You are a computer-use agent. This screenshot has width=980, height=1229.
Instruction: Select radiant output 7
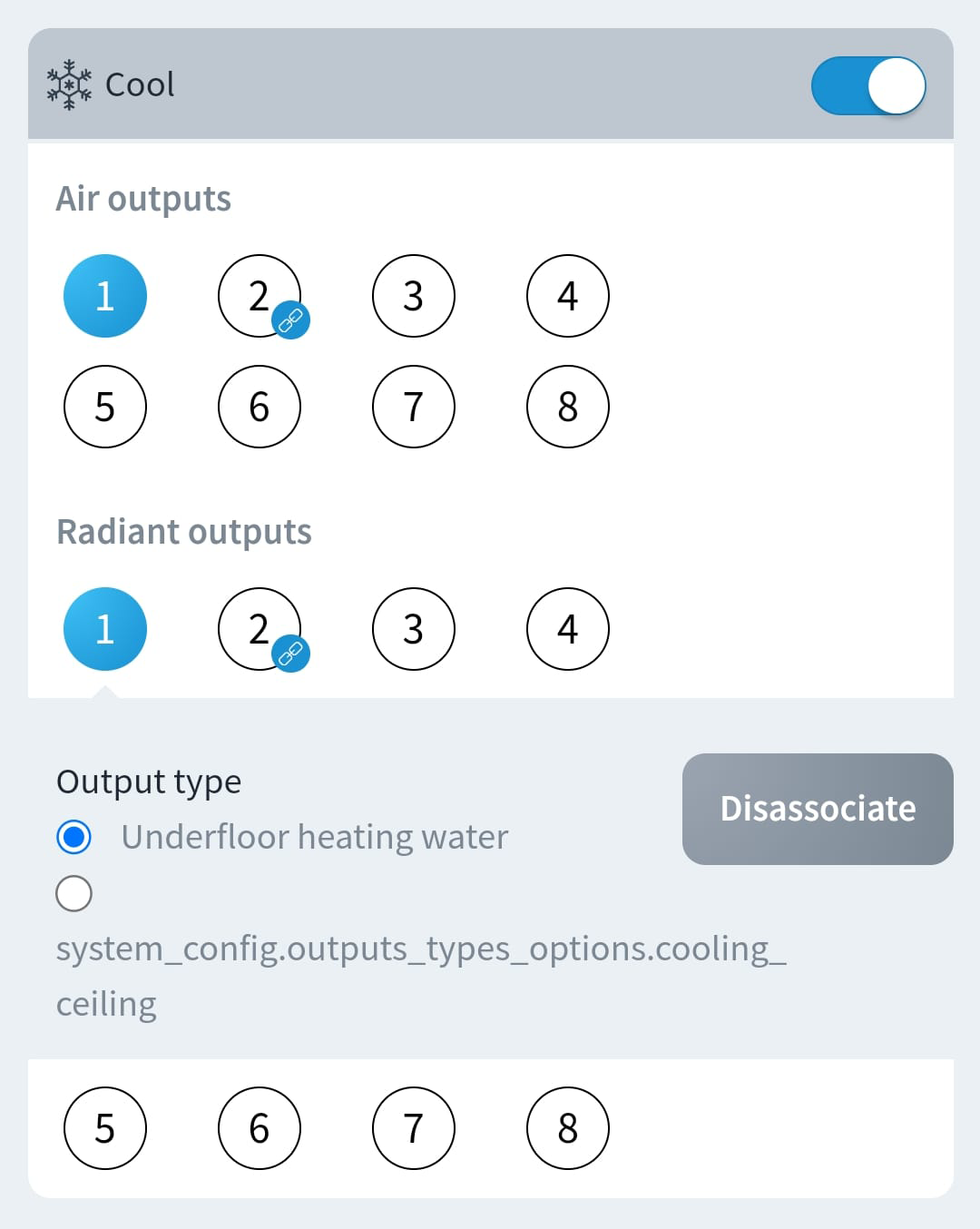414,1128
